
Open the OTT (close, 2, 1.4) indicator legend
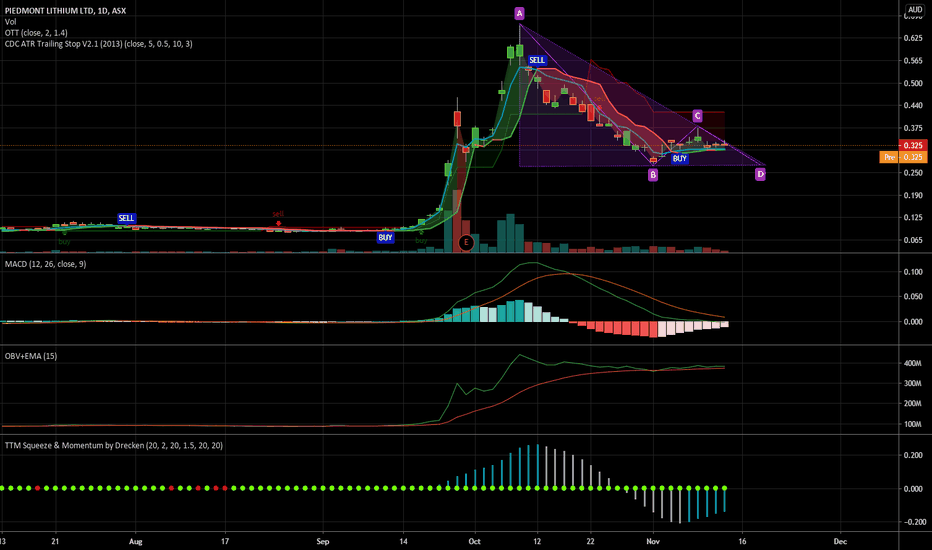[36, 33]
